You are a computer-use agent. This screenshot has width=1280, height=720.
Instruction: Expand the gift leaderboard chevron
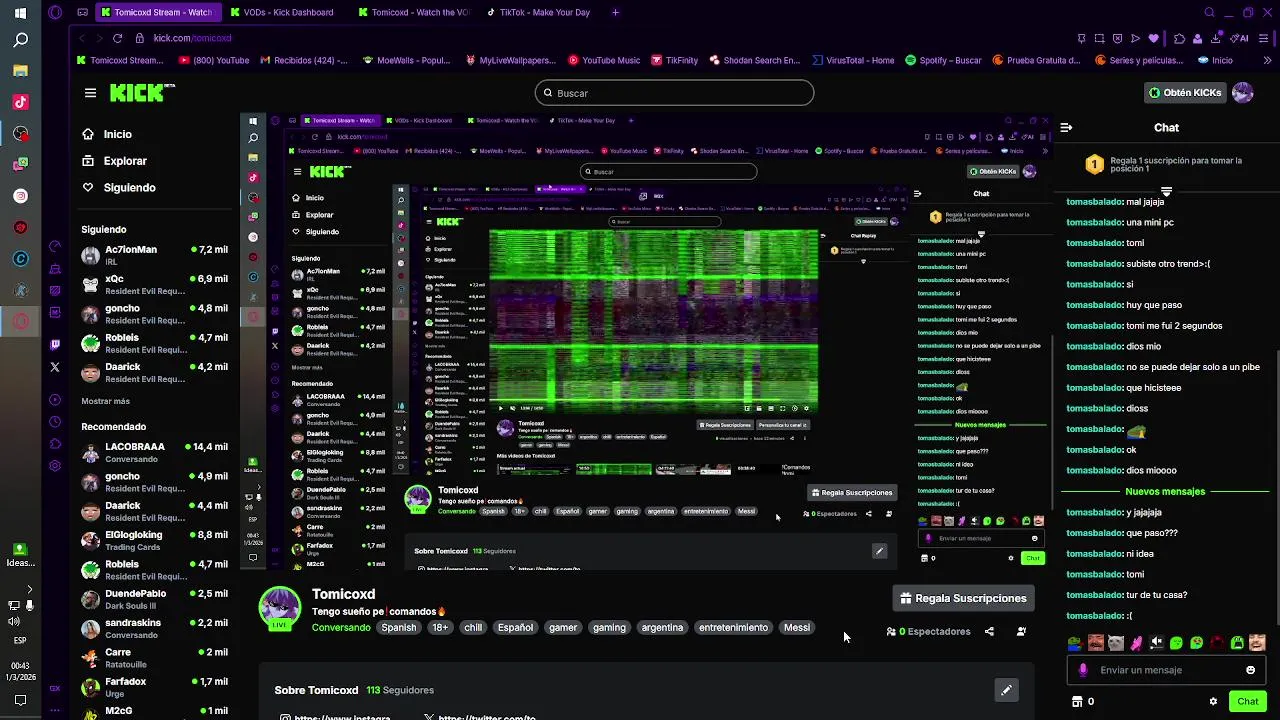coord(1166,191)
